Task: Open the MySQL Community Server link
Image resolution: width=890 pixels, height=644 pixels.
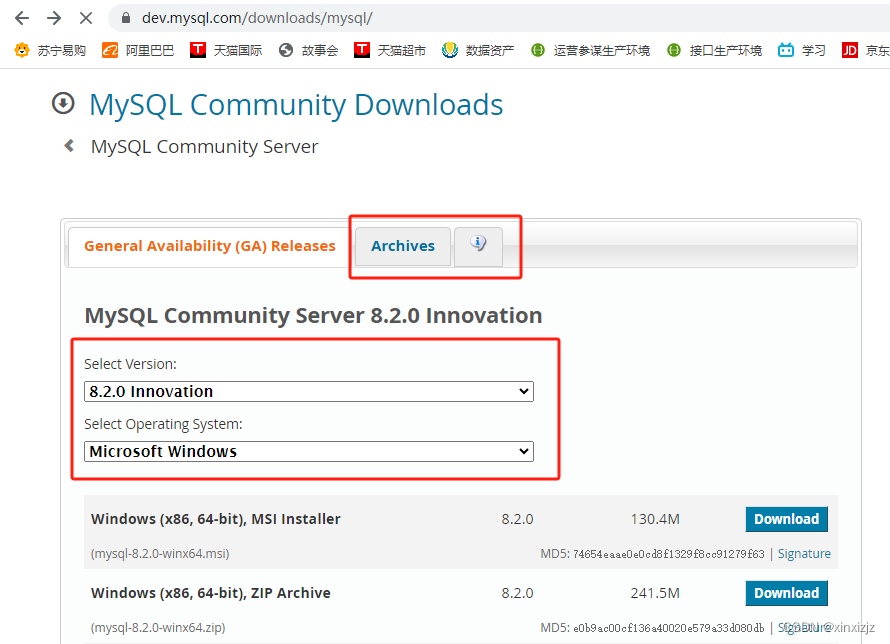Action: tap(204, 146)
